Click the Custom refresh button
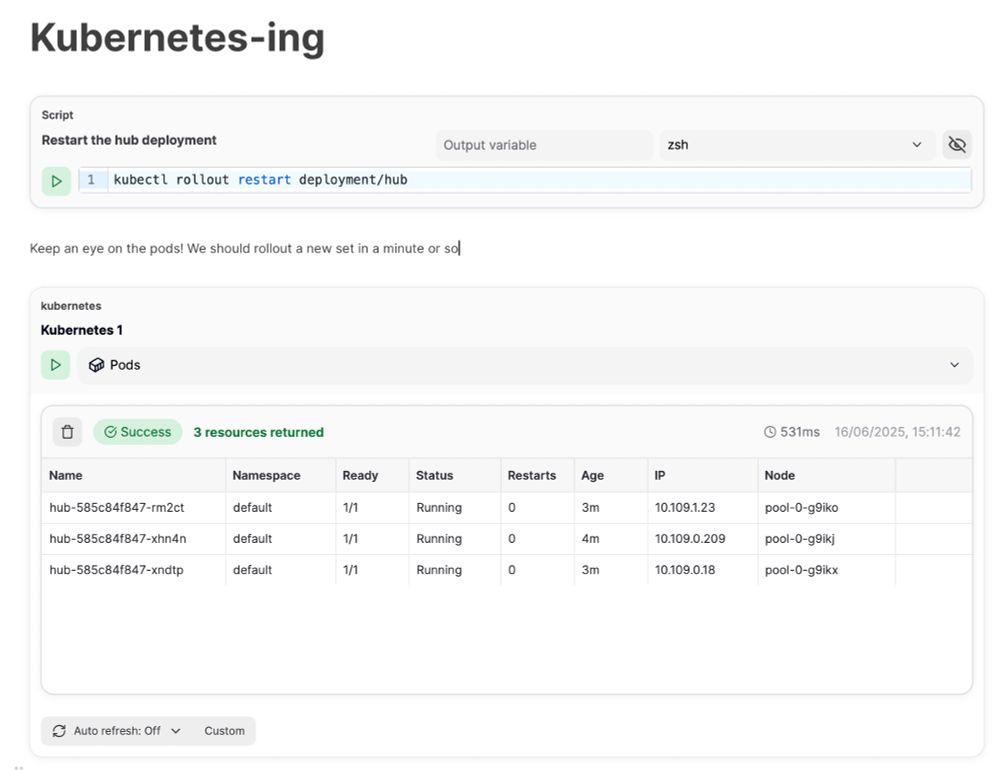The width and height of the screenshot is (1000, 770). (224, 731)
